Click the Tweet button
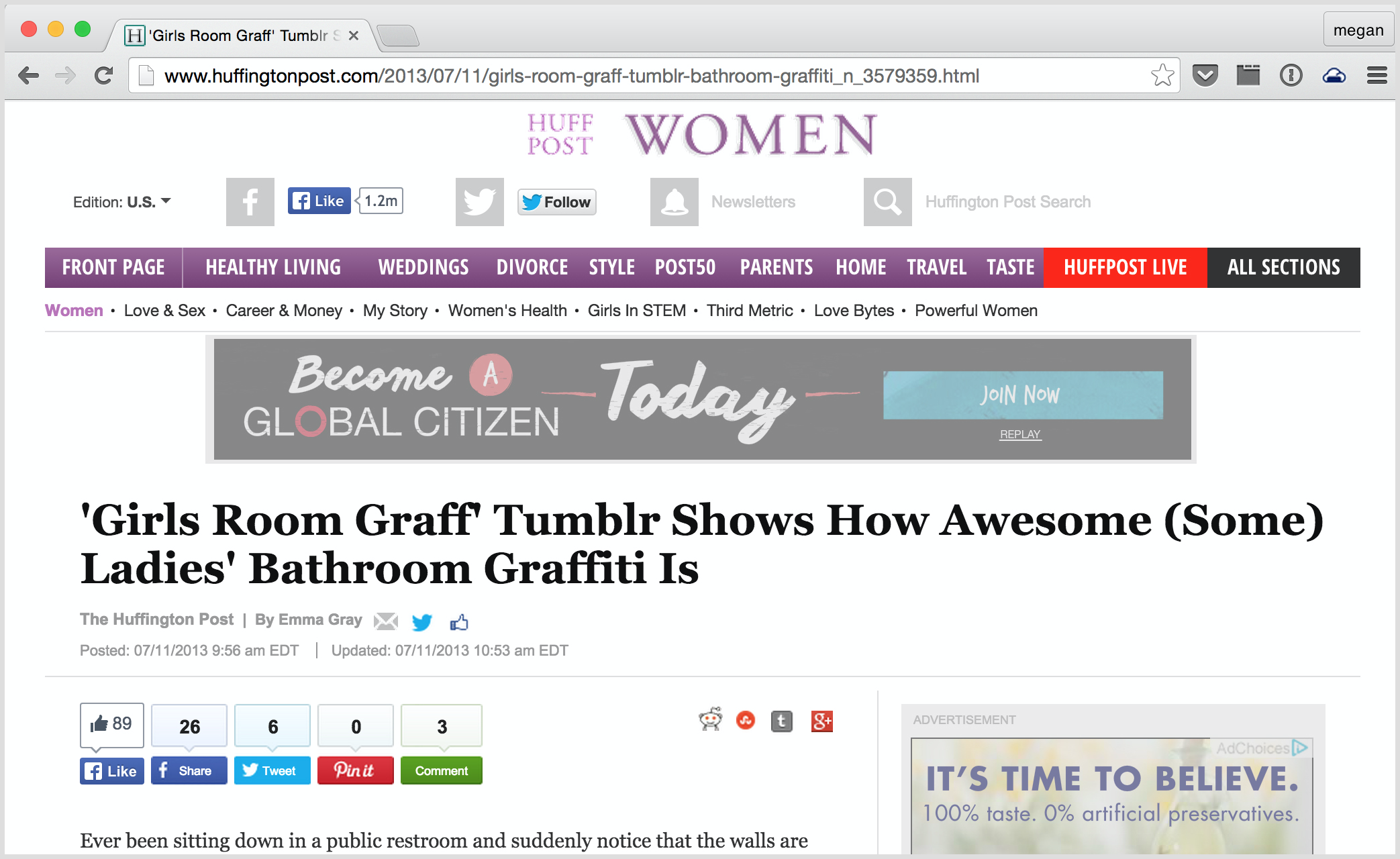The width and height of the screenshot is (1400, 859). click(x=272, y=770)
